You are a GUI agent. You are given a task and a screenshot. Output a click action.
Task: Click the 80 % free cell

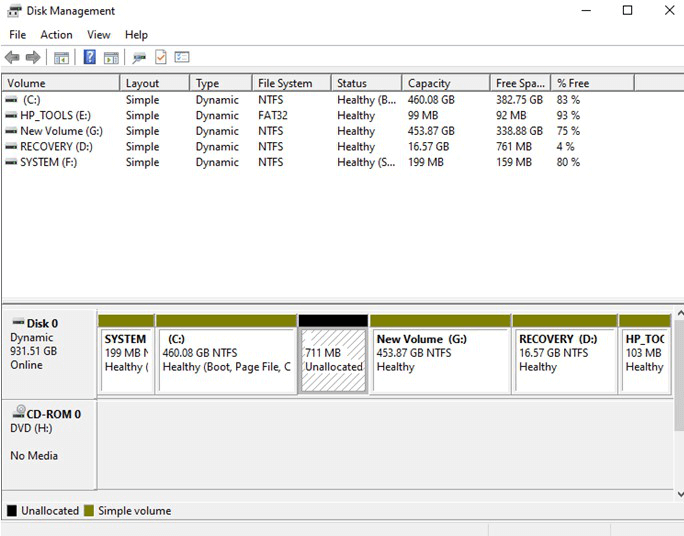point(568,162)
